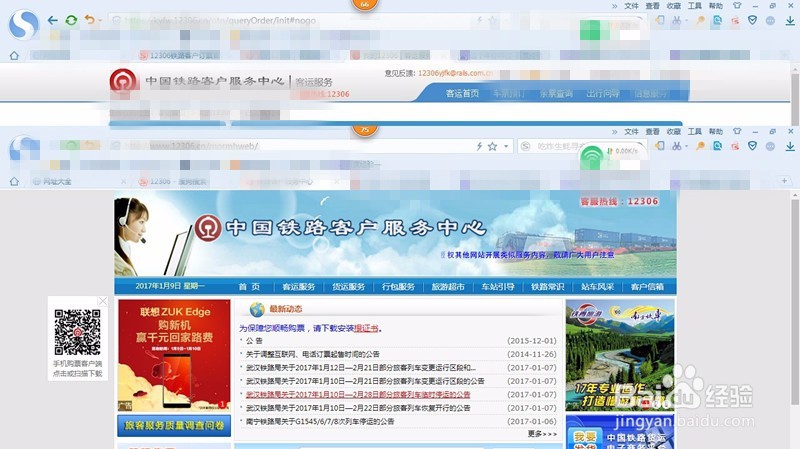The width and height of the screenshot is (800, 449).
Task: Close the QR code download popup
Action: click(103, 301)
